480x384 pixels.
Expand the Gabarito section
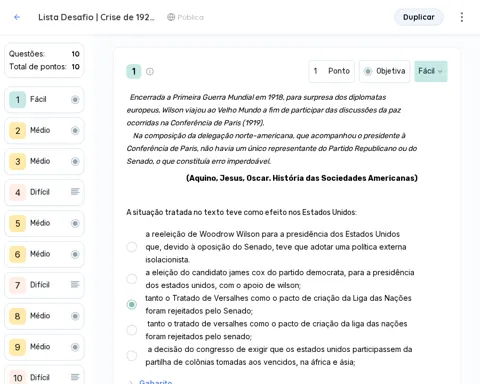pos(131,382)
